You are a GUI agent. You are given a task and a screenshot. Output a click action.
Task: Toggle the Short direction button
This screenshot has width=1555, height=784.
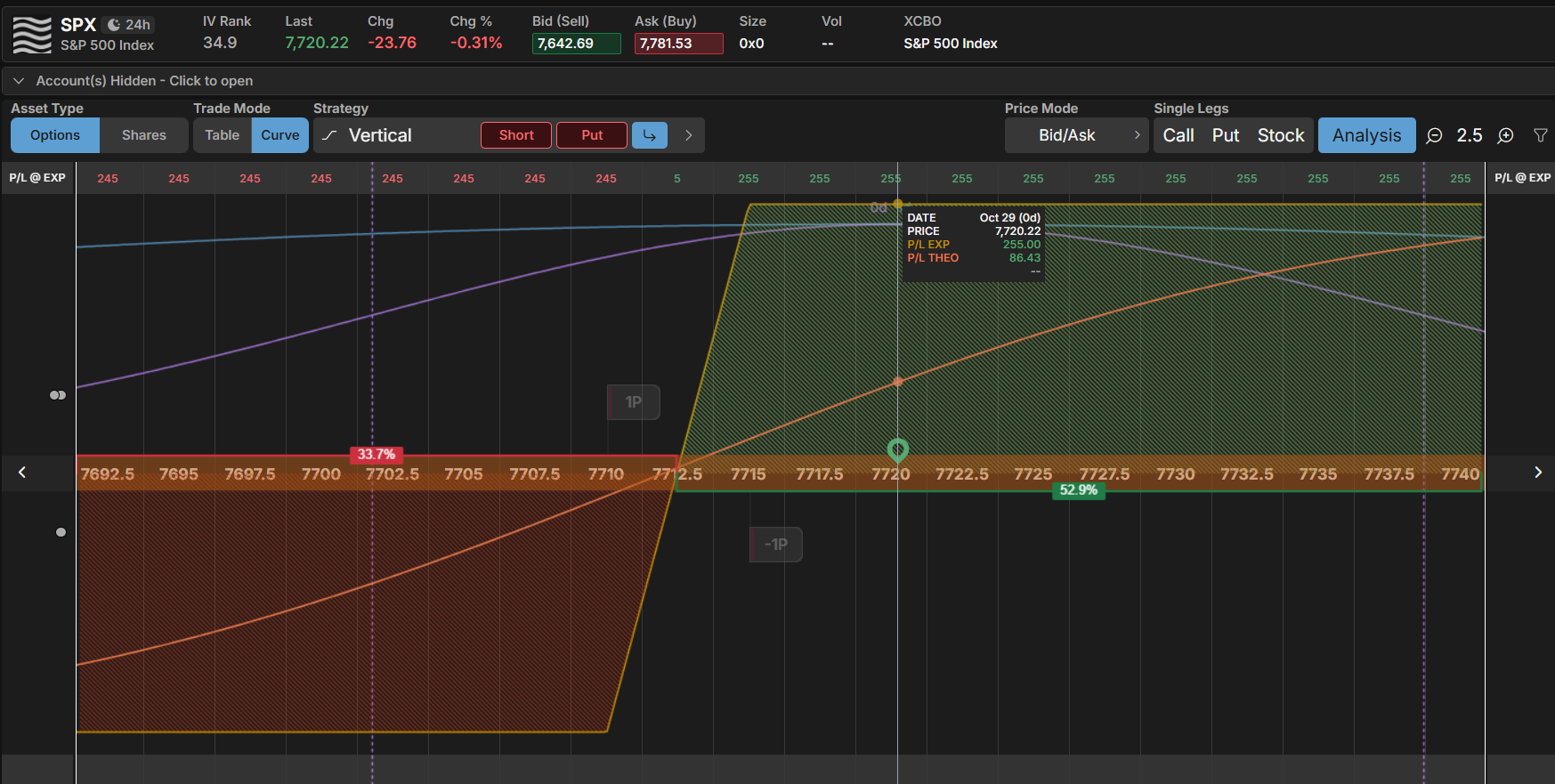point(516,135)
